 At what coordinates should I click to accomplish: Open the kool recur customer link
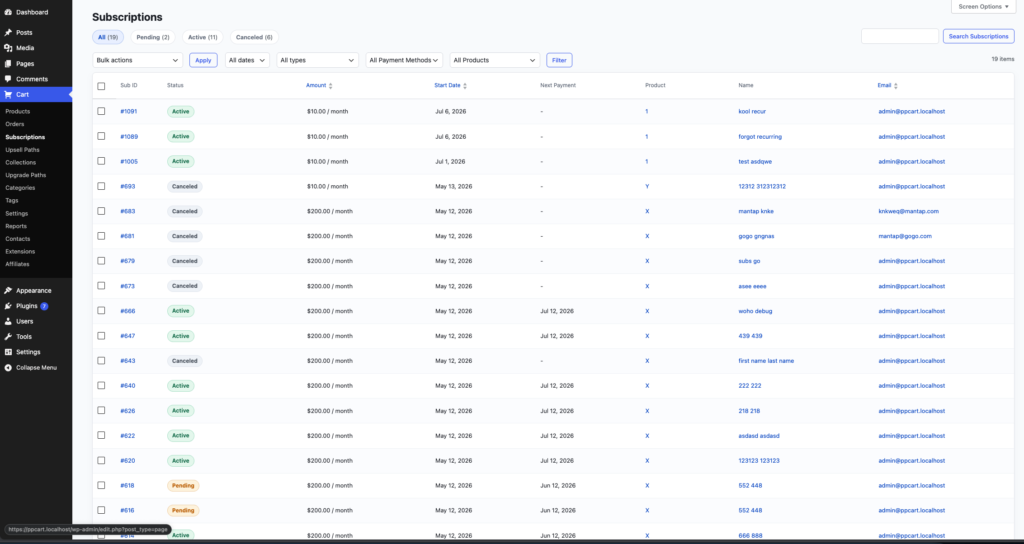tap(752, 111)
